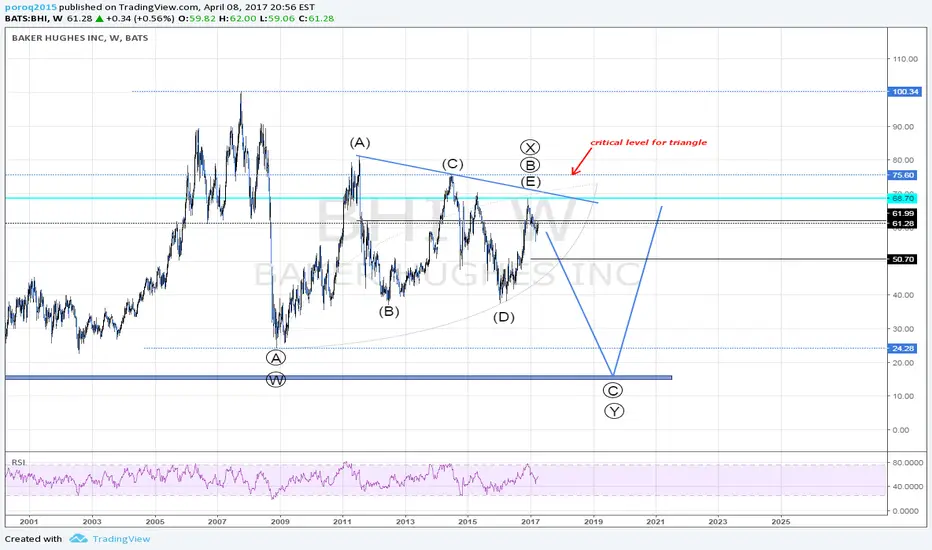932x550 pixels.
Task: Click the (A) wave label near 2011
Action: [360, 143]
